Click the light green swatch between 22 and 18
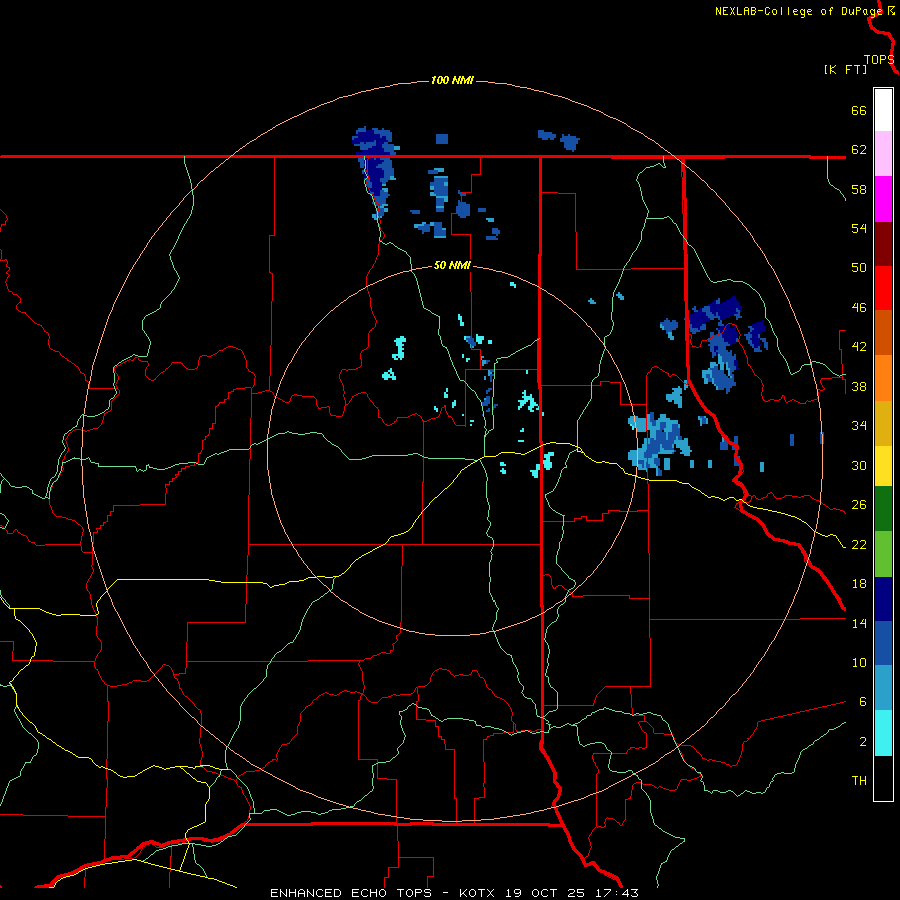This screenshot has height=900, width=900. [x=883, y=554]
